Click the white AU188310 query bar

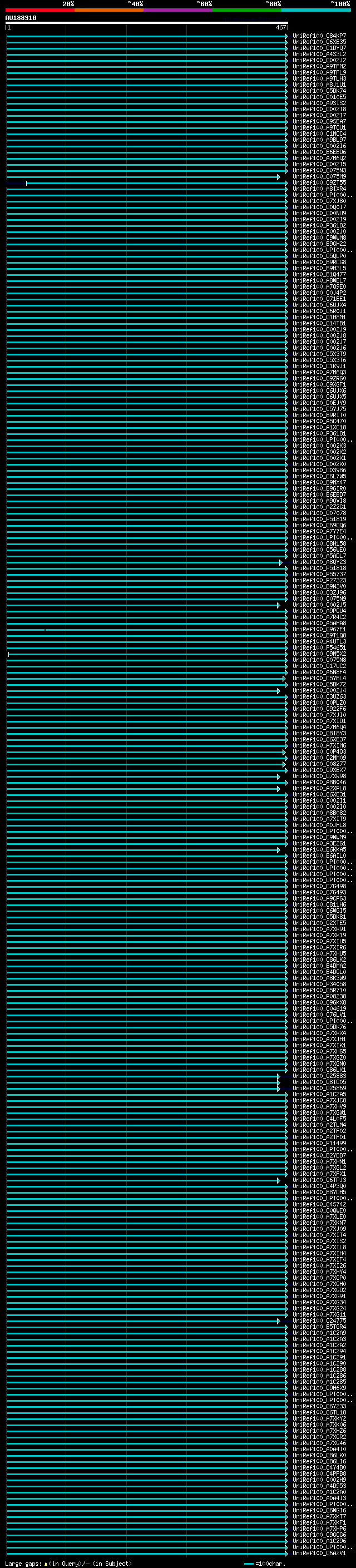pyautogui.click(x=147, y=23)
